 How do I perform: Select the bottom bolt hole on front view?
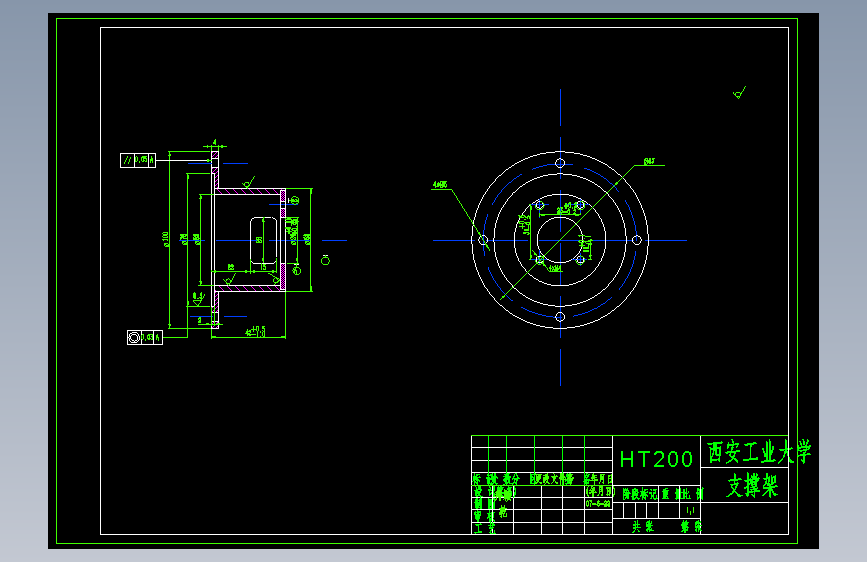point(560,317)
